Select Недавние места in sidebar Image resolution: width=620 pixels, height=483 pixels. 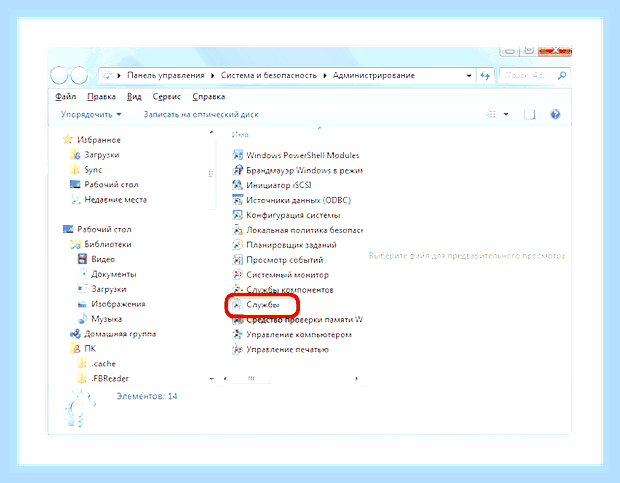click(115, 200)
